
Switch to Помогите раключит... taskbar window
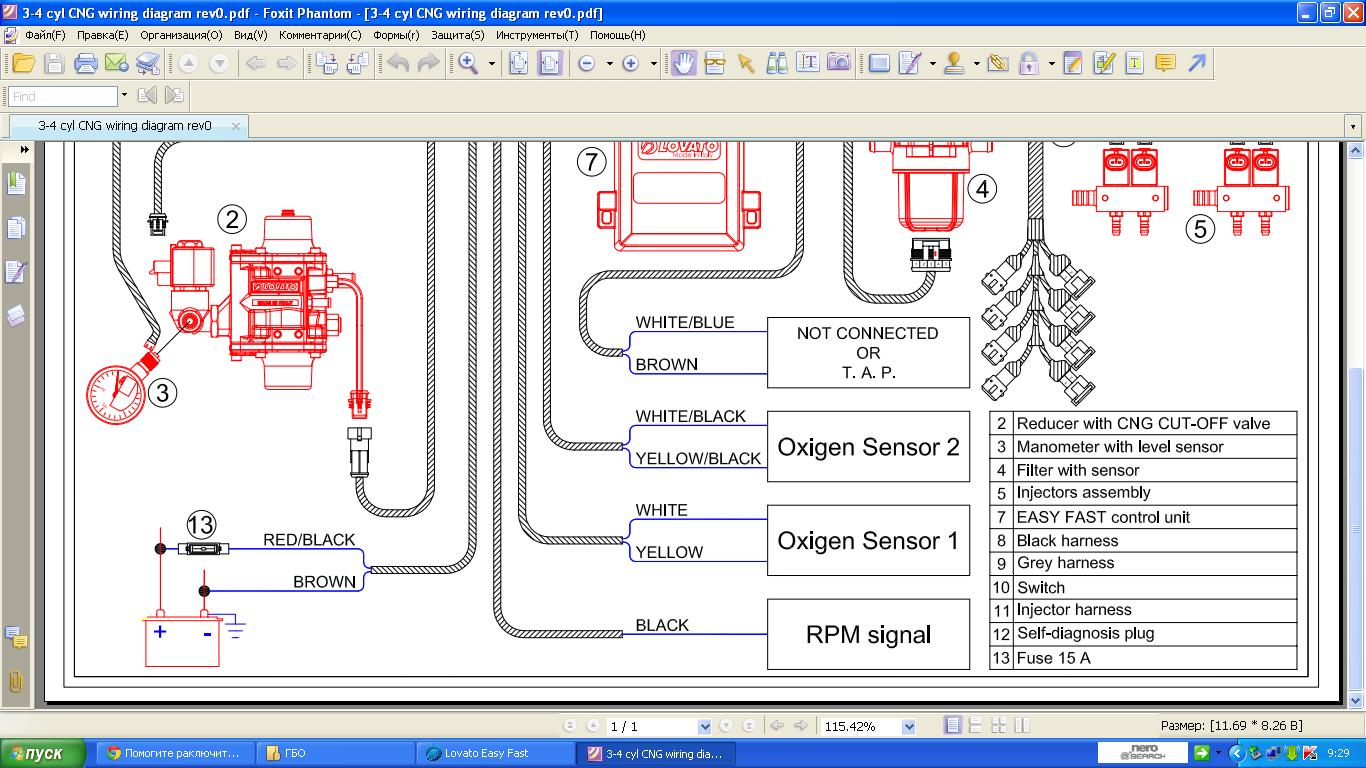point(175,753)
